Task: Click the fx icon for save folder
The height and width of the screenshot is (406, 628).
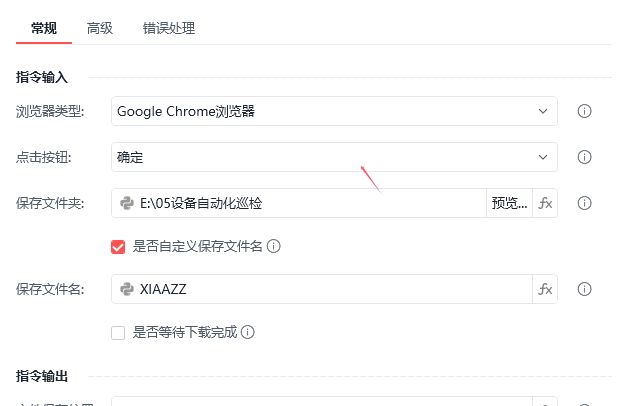Action: 545,203
